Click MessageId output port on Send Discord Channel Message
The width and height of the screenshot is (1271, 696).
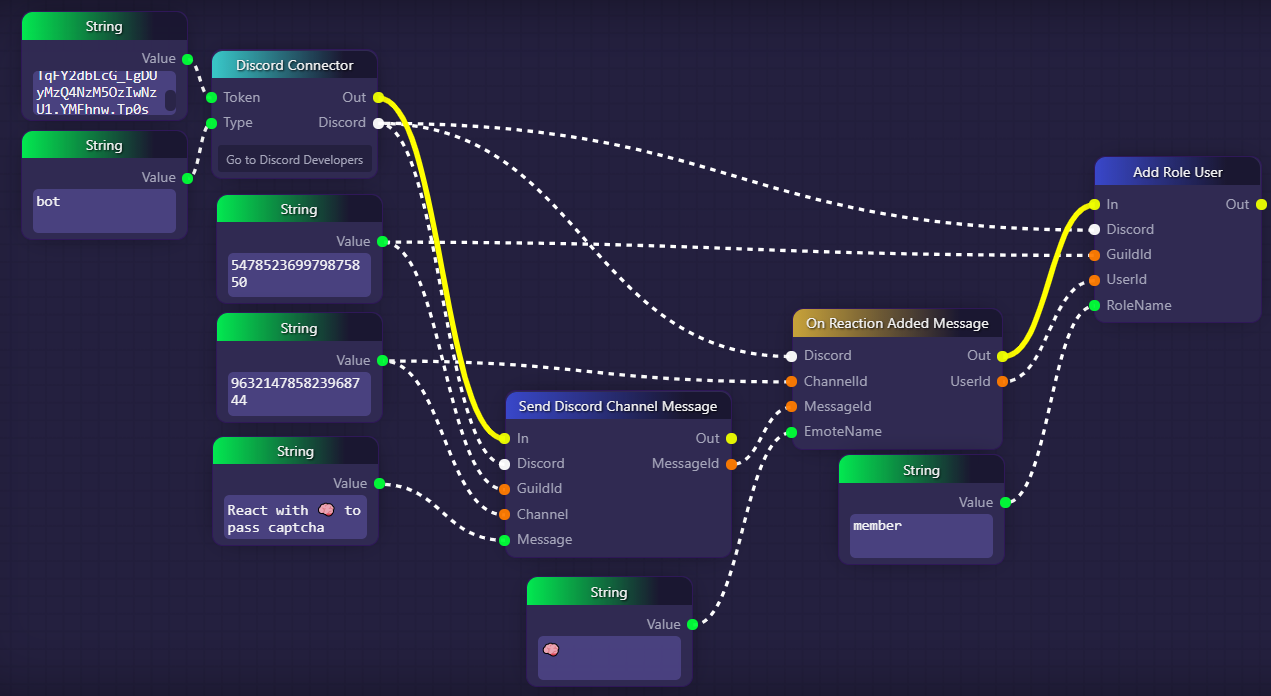[731, 464]
